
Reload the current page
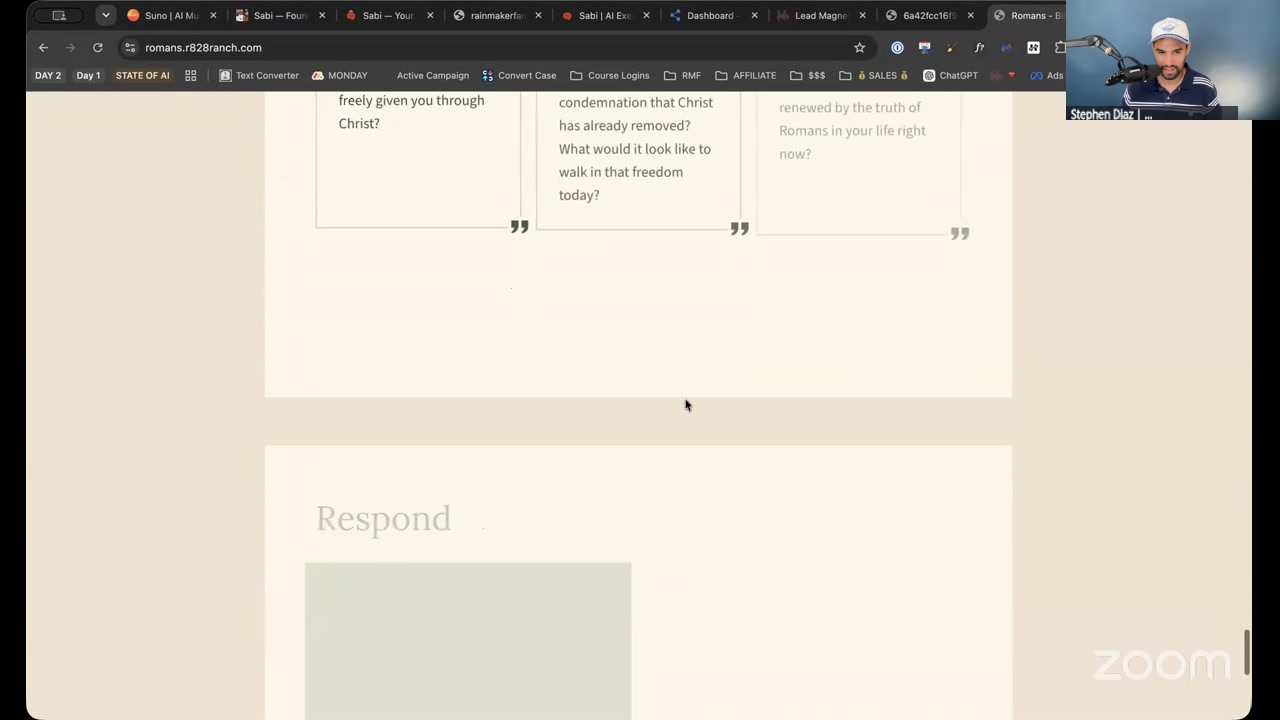pyautogui.click(x=97, y=47)
